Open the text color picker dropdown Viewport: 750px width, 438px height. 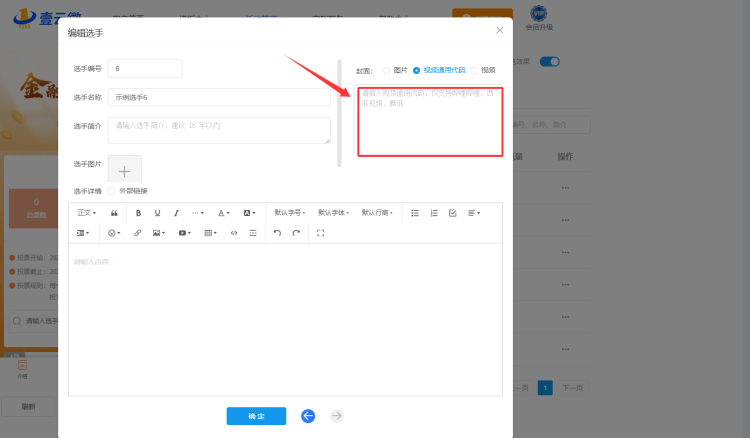coord(224,213)
